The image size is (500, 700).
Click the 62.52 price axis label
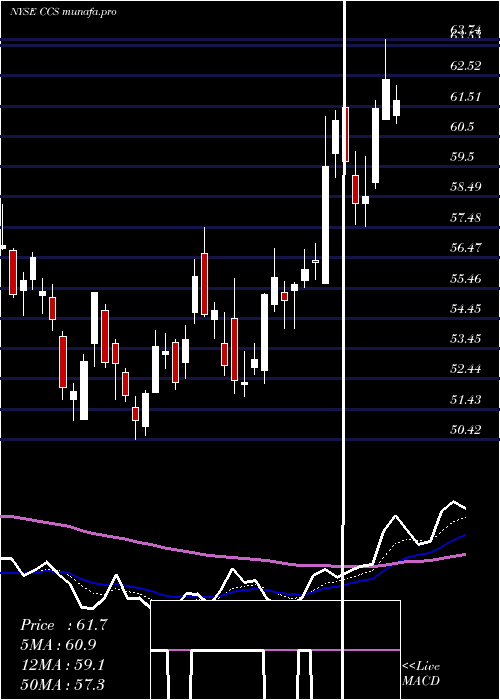pos(466,66)
